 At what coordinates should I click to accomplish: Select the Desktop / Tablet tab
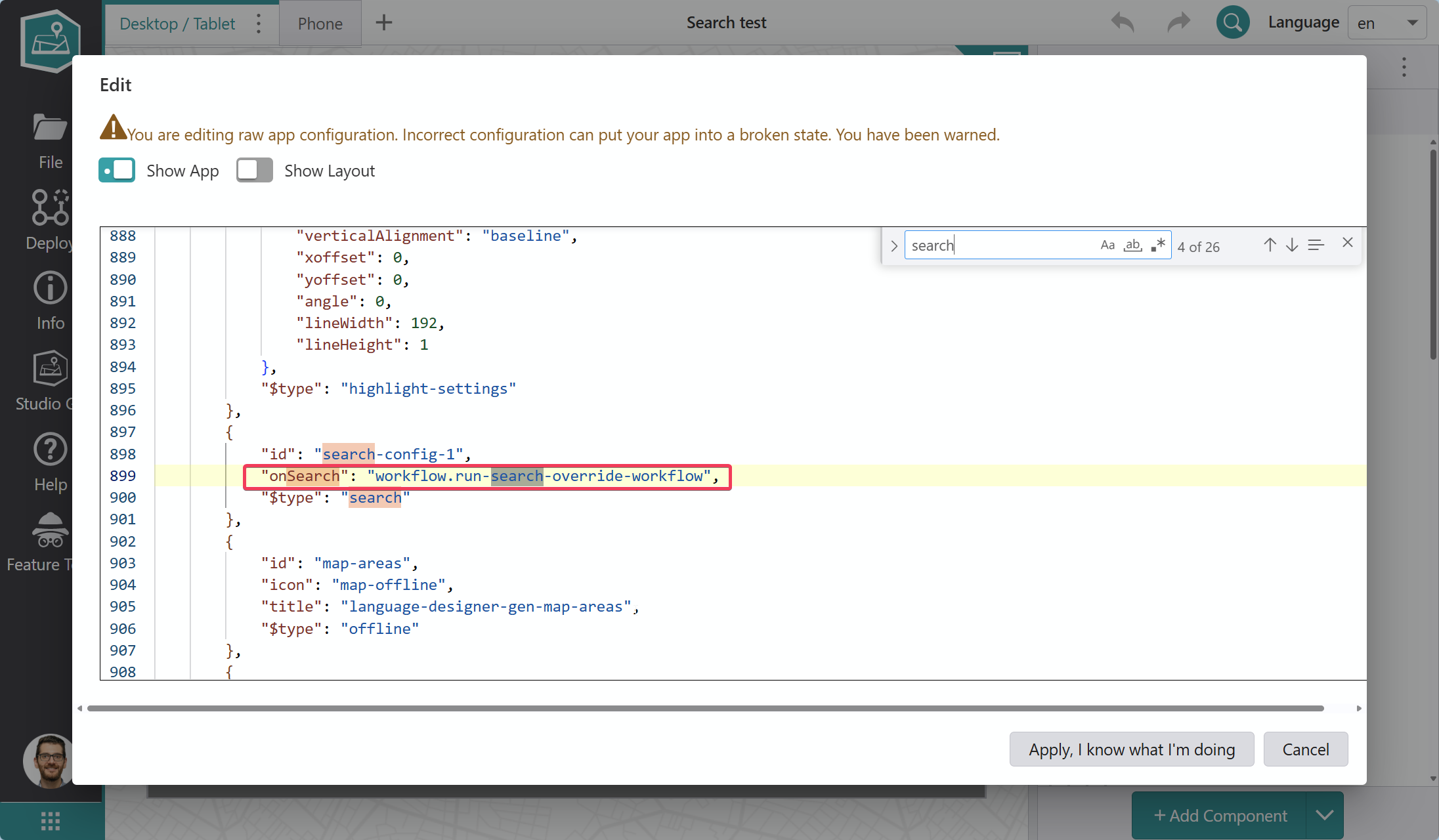pos(177,24)
